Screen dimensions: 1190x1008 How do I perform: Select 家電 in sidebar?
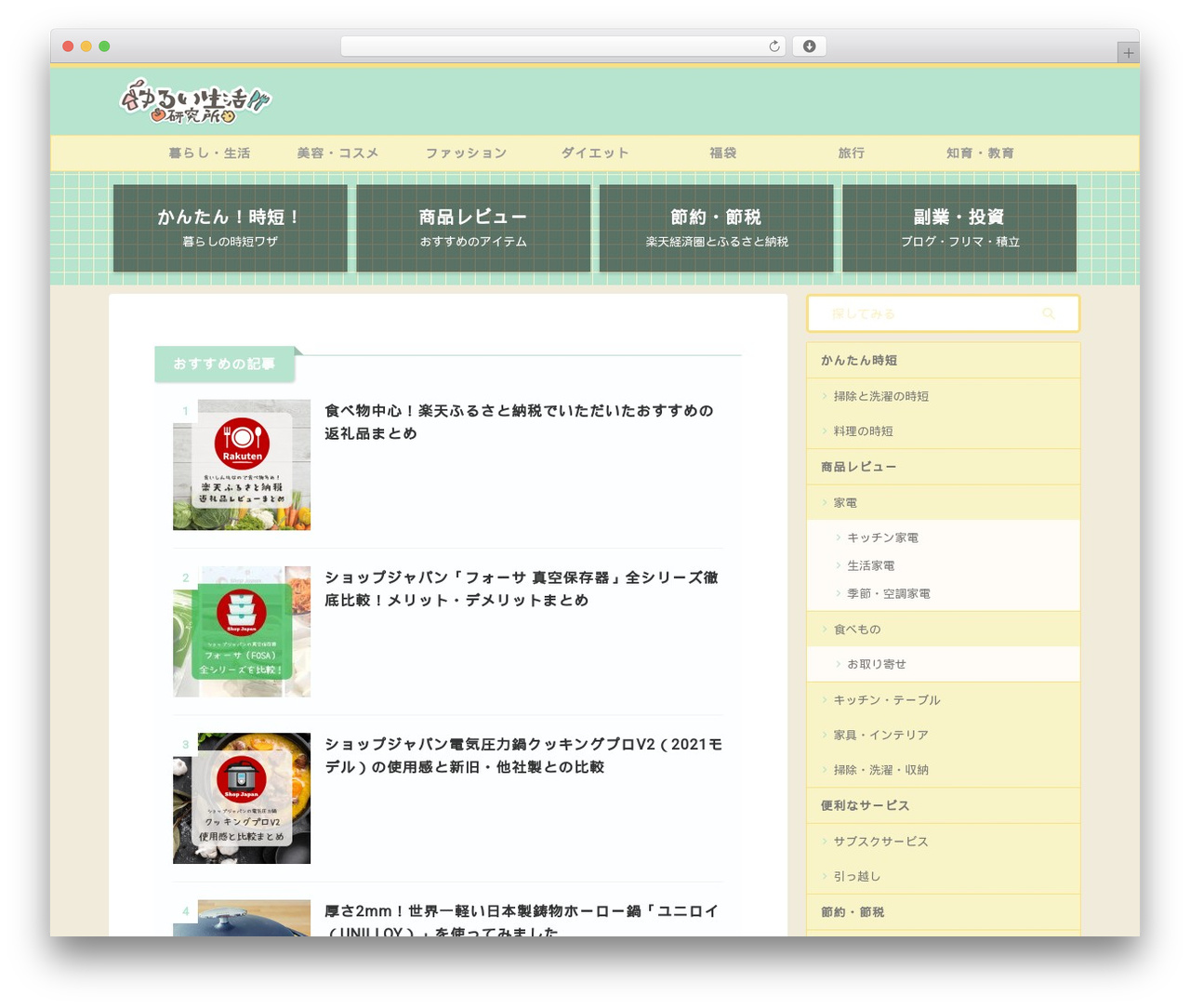(845, 503)
